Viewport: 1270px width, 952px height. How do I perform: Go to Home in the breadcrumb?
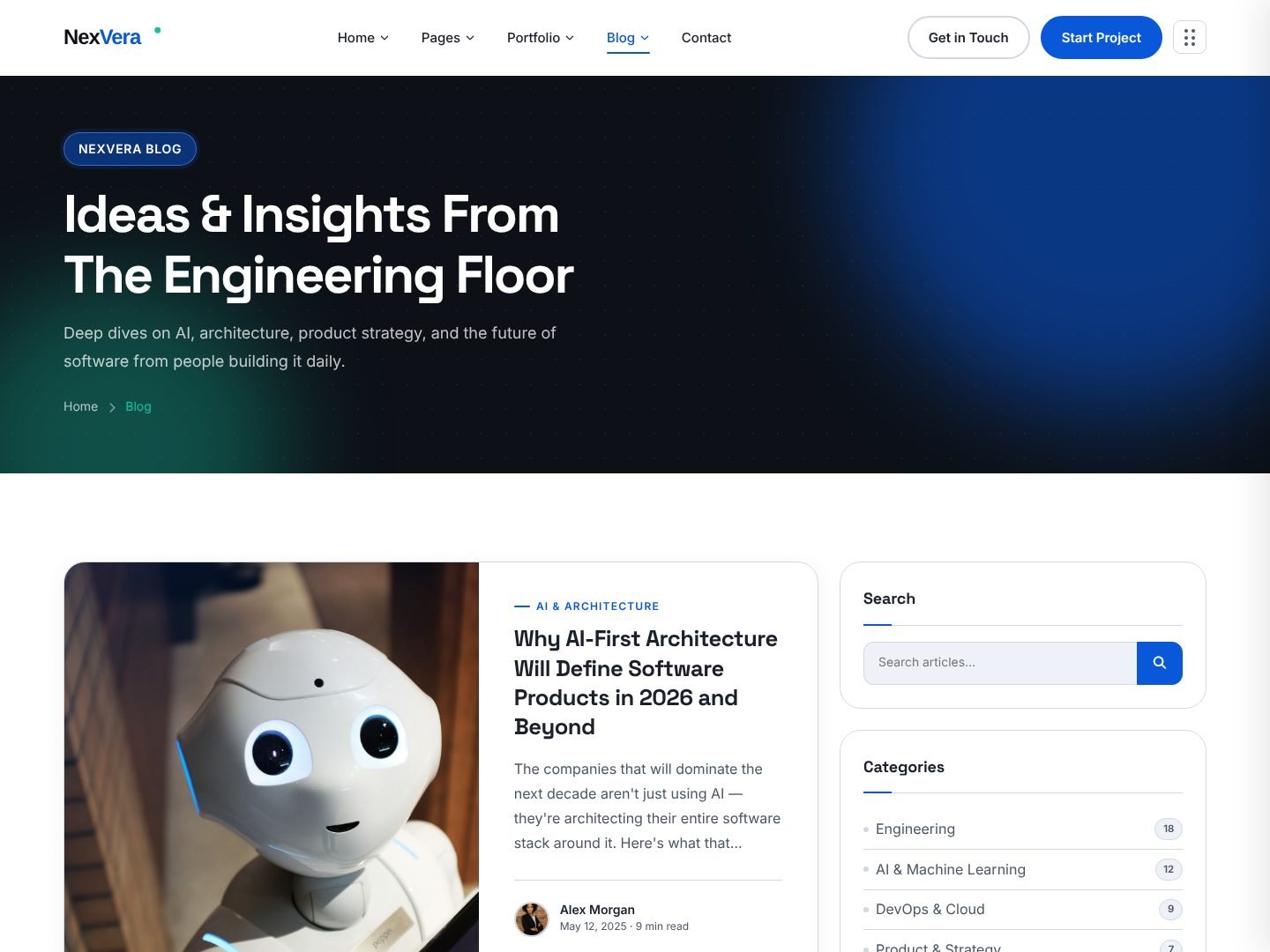(x=80, y=406)
